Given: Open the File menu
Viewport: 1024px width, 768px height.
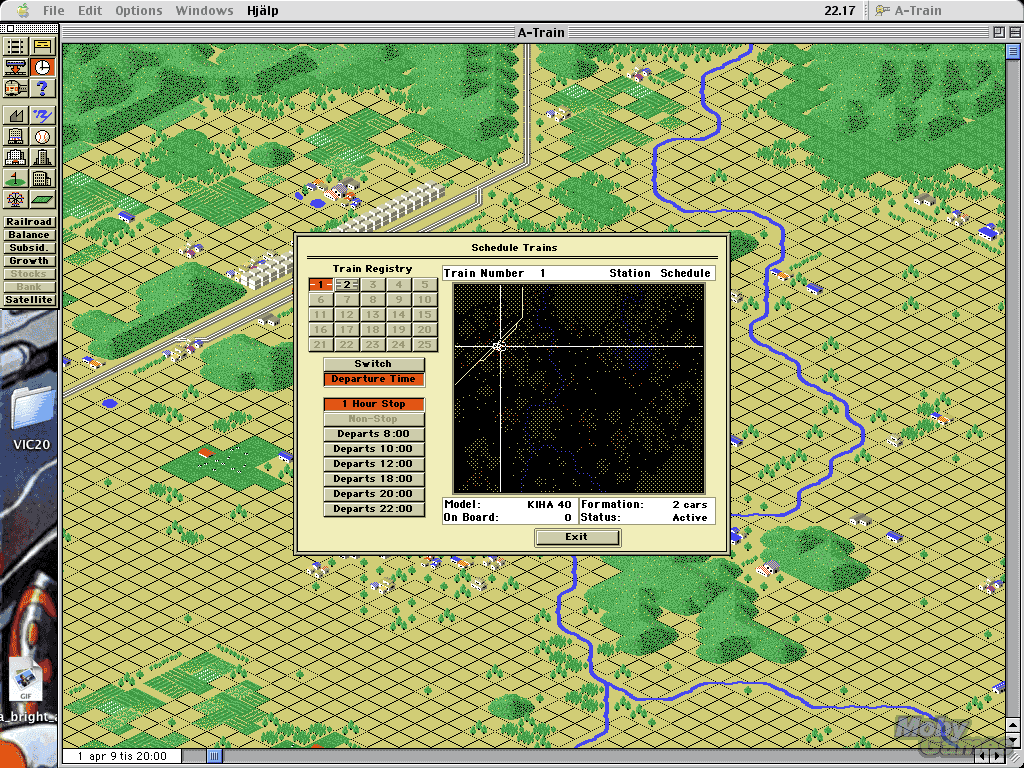Looking at the screenshot, I should (x=54, y=10).
